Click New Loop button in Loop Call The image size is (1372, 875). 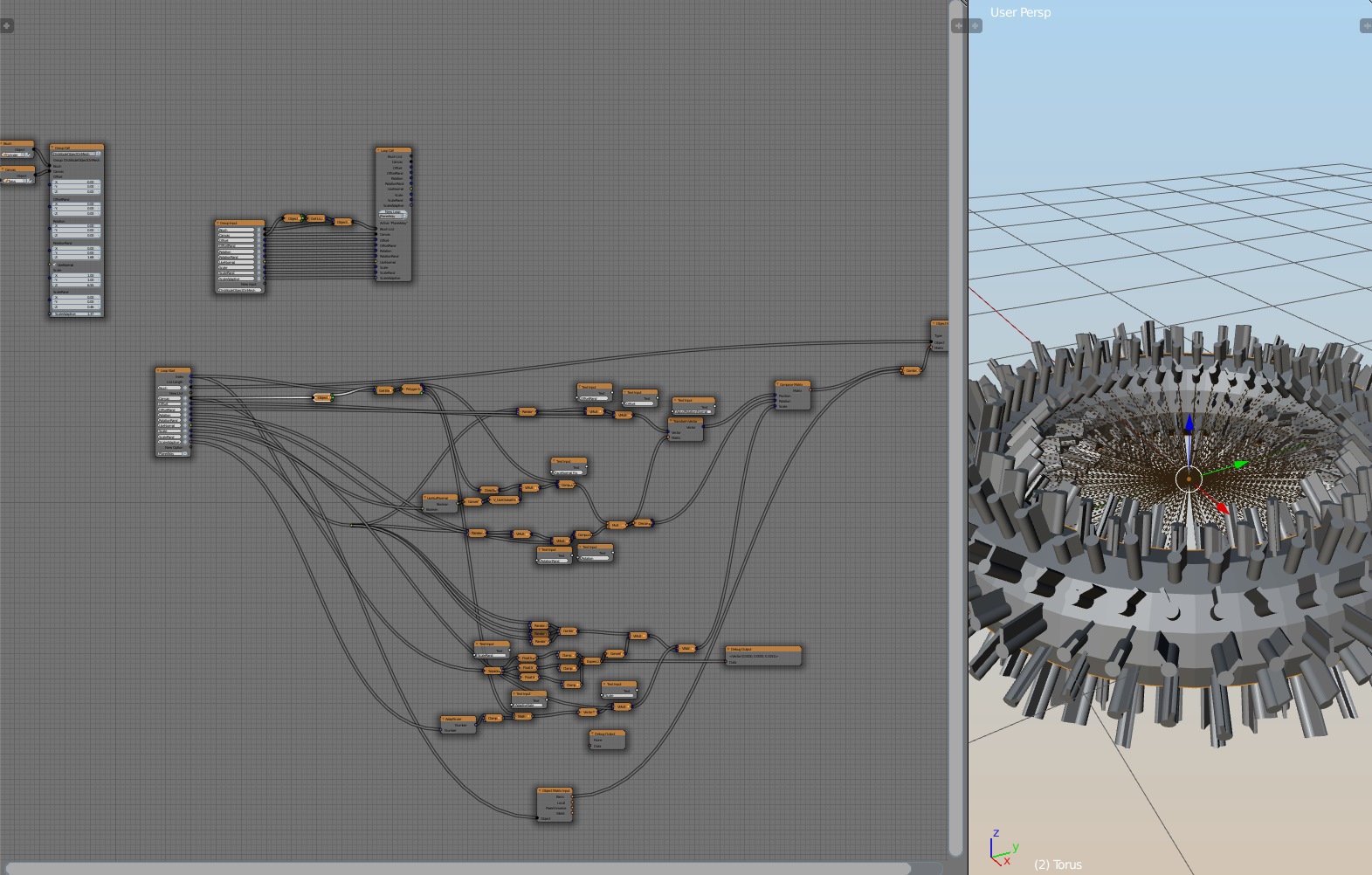click(x=392, y=212)
